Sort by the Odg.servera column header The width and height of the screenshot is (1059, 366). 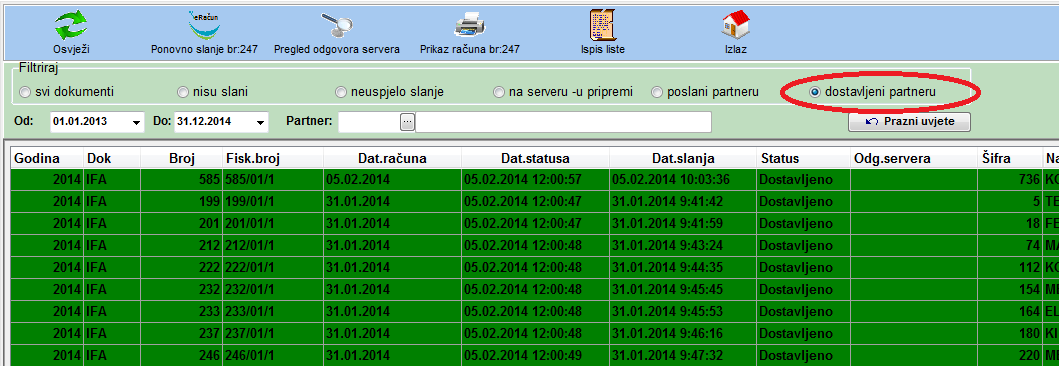point(913,159)
